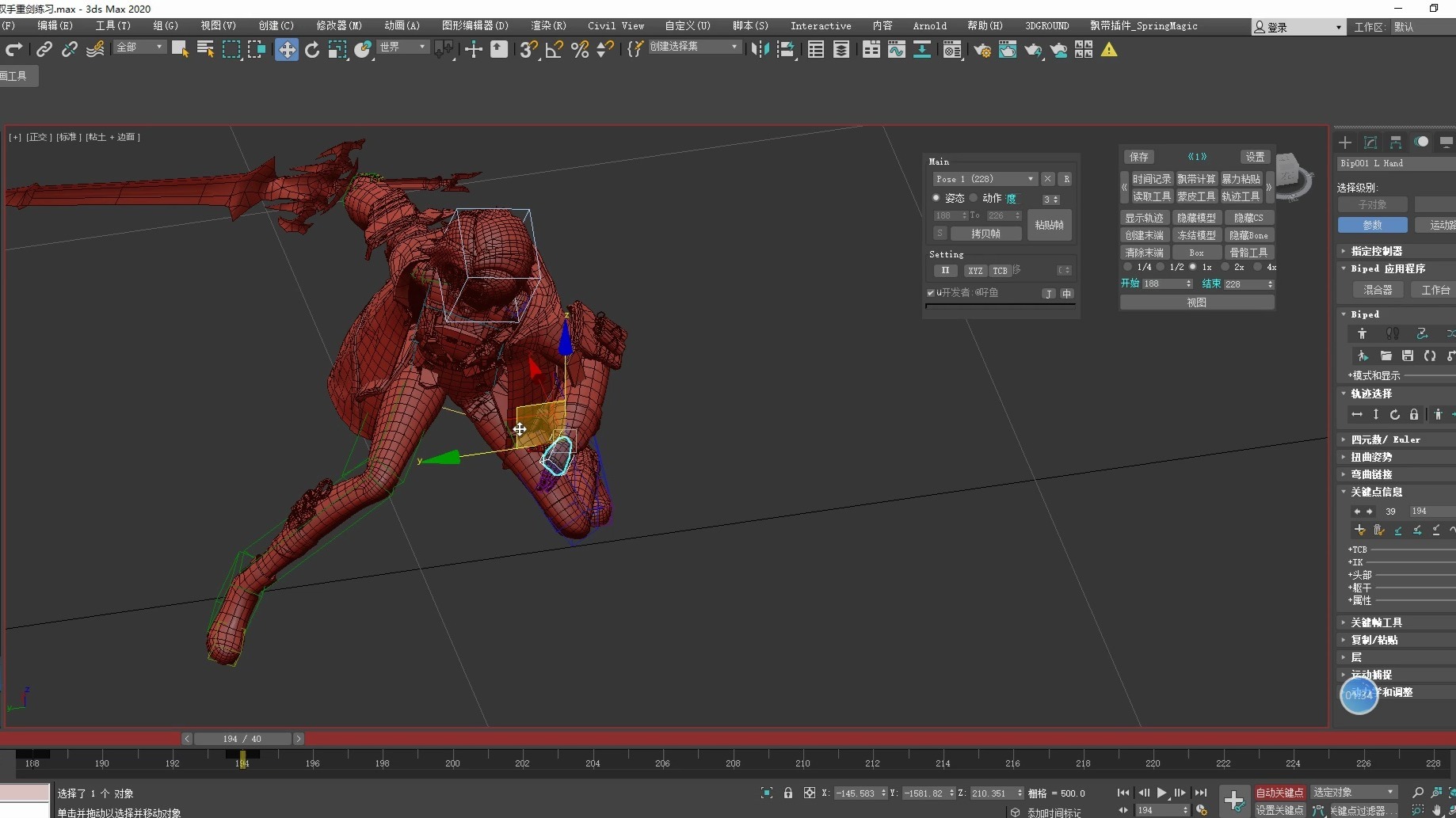
Task: Select the 2x speed radio button
Action: (x=1225, y=267)
